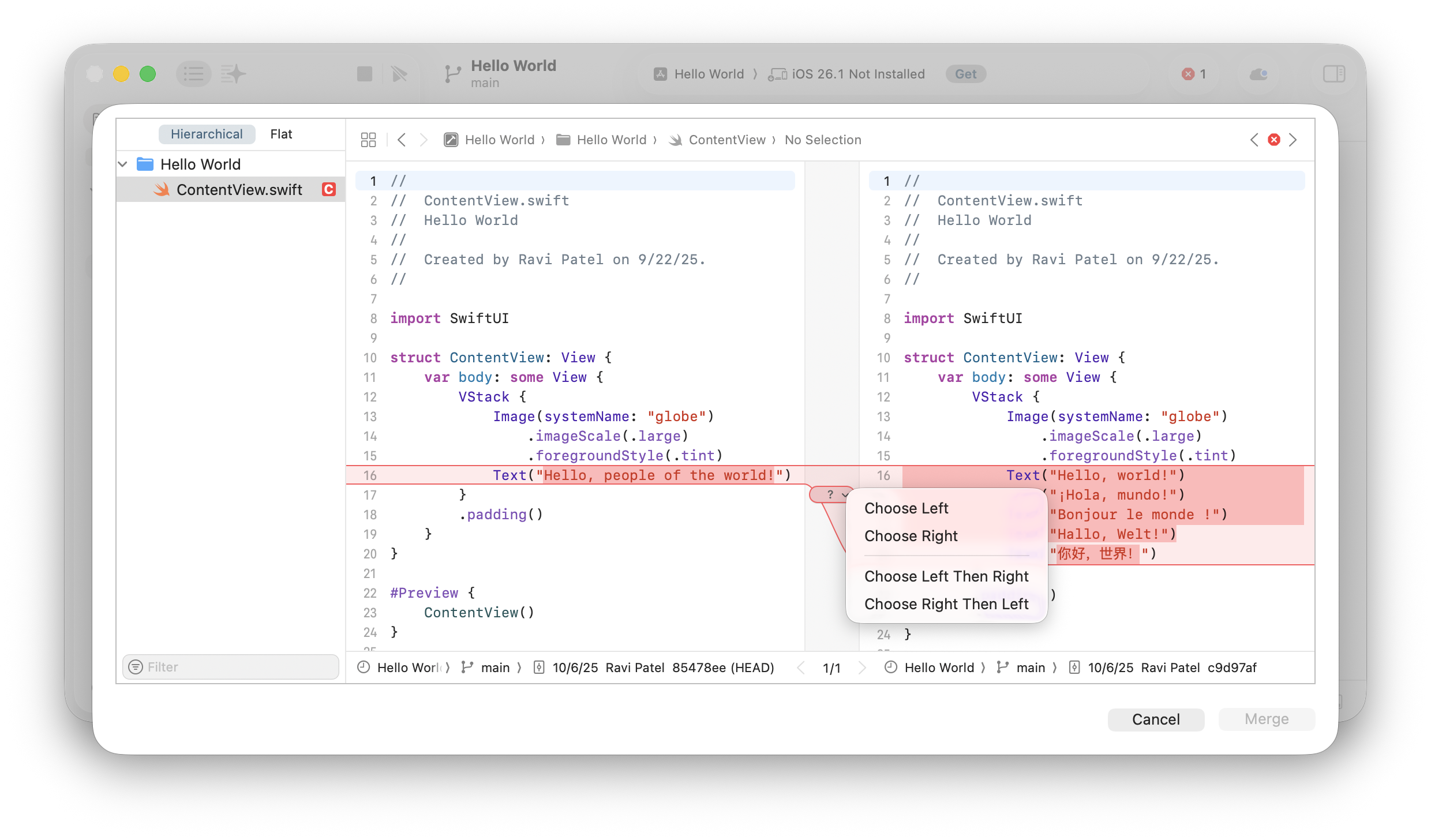This screenshot has height=840, width=1431.
Task: Click iOS 26.1 Not Installed destination
Action: tap(846, 74)
